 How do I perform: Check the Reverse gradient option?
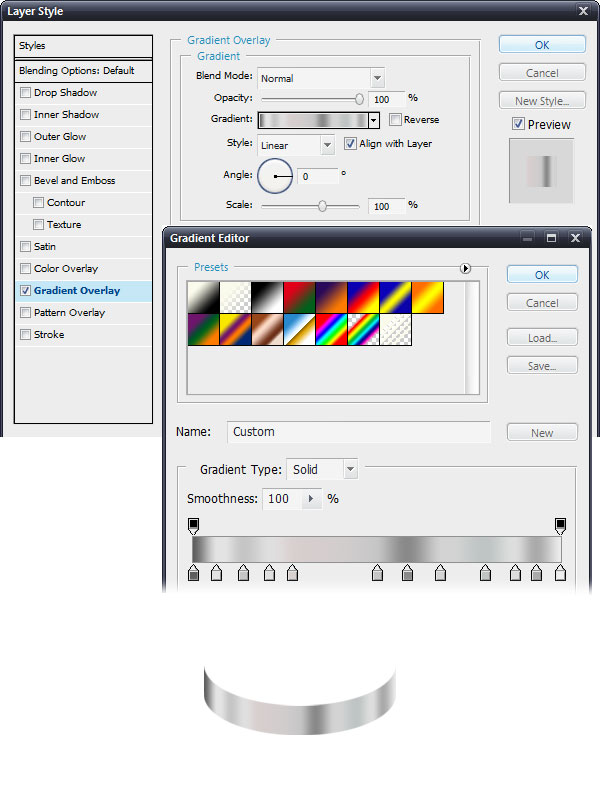[x=395, y=119]
